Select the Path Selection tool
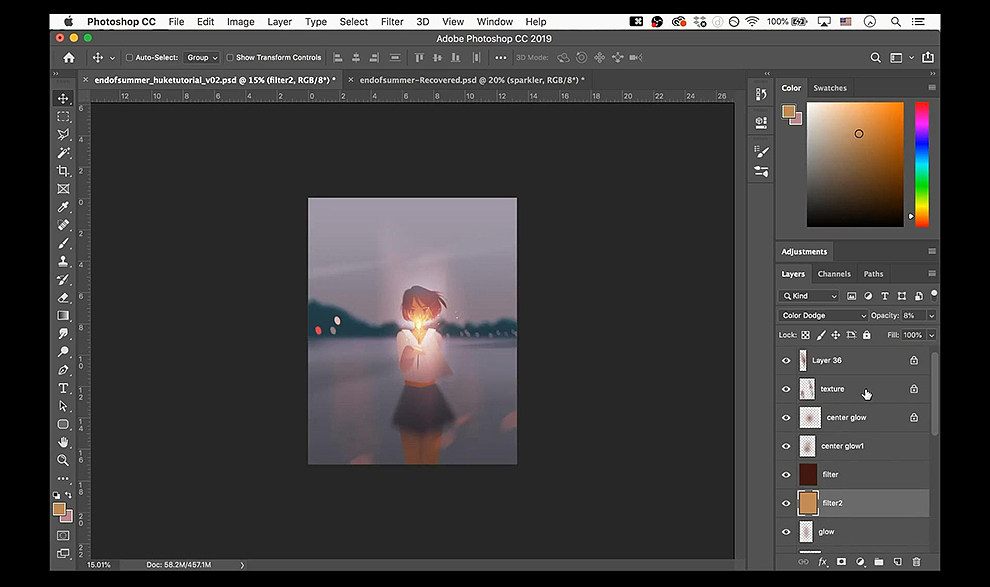Screen dimensions: 990x587 pyautogui.click(x=63, y=406)
